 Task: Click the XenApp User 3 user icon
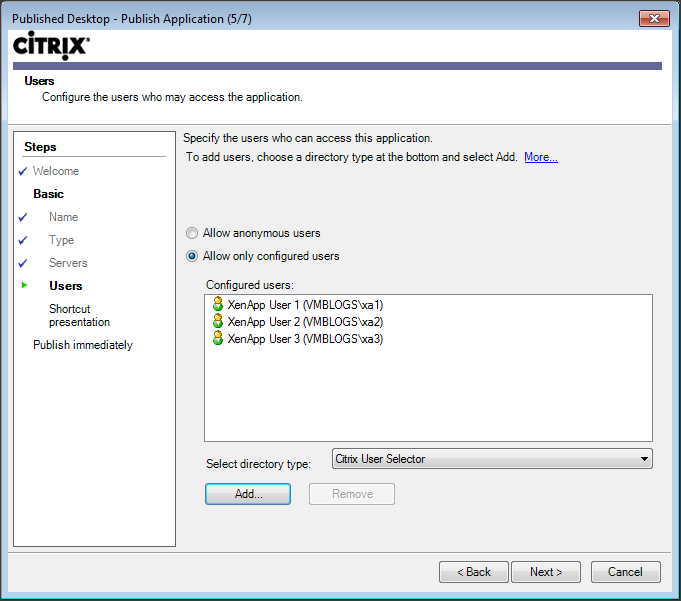[218, 338]
